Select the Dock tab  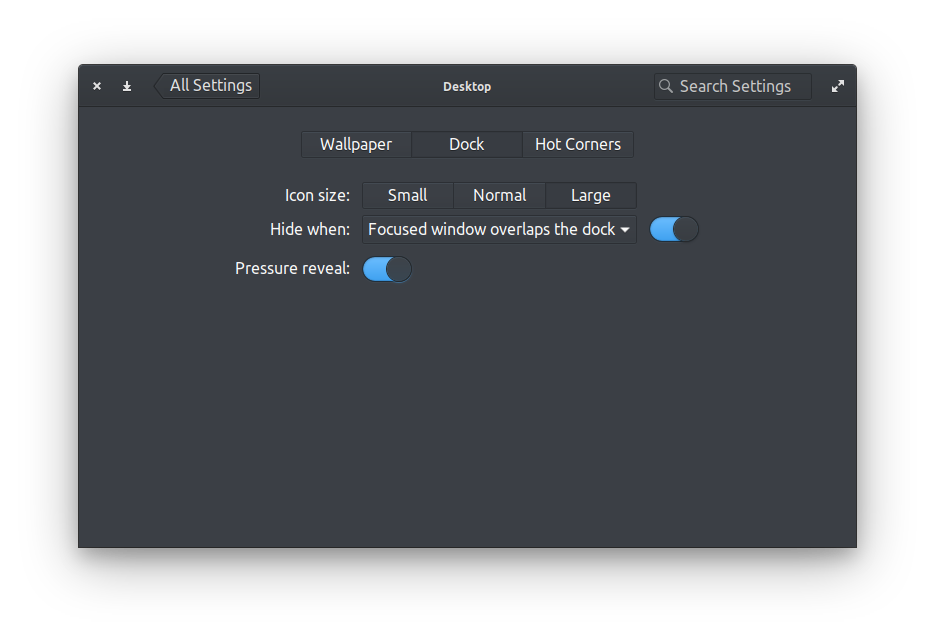click(467, 144)
